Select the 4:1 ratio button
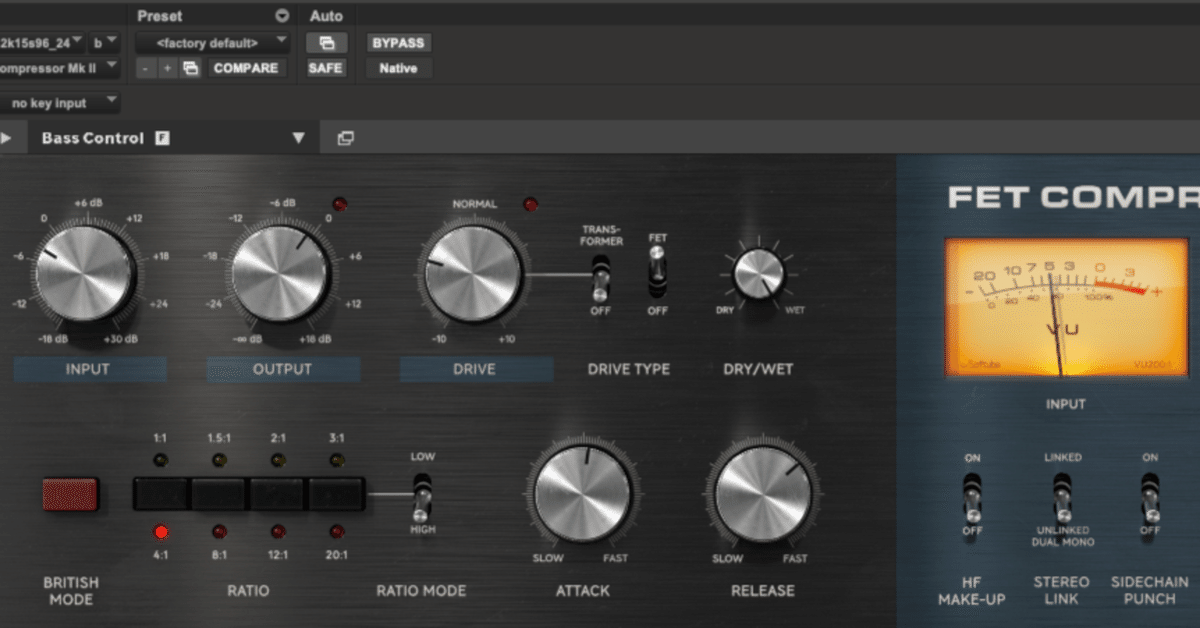The image size is (1200, 628). (160, 494)
